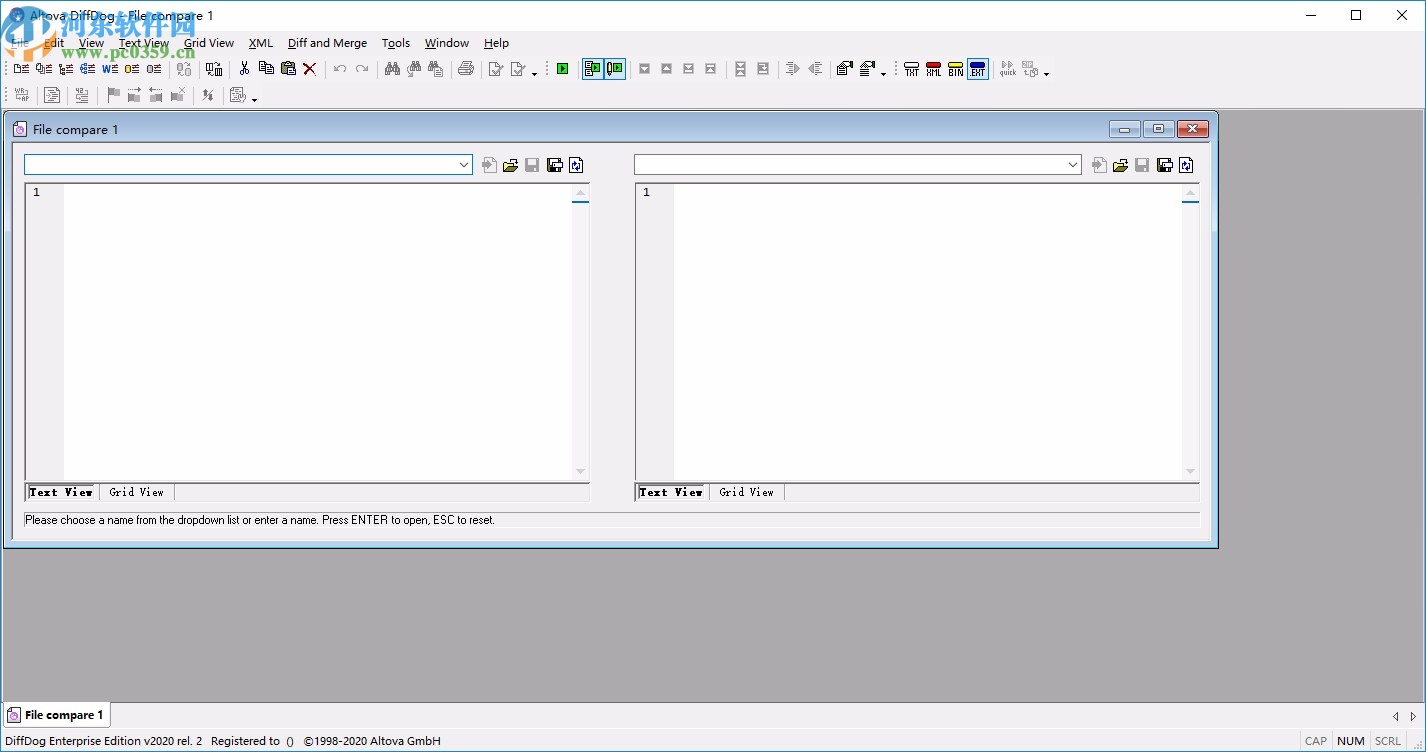This screenshot has height=752, width=1426.
Task: Click the green Start Comparison play icon
Action: [563, 69]
